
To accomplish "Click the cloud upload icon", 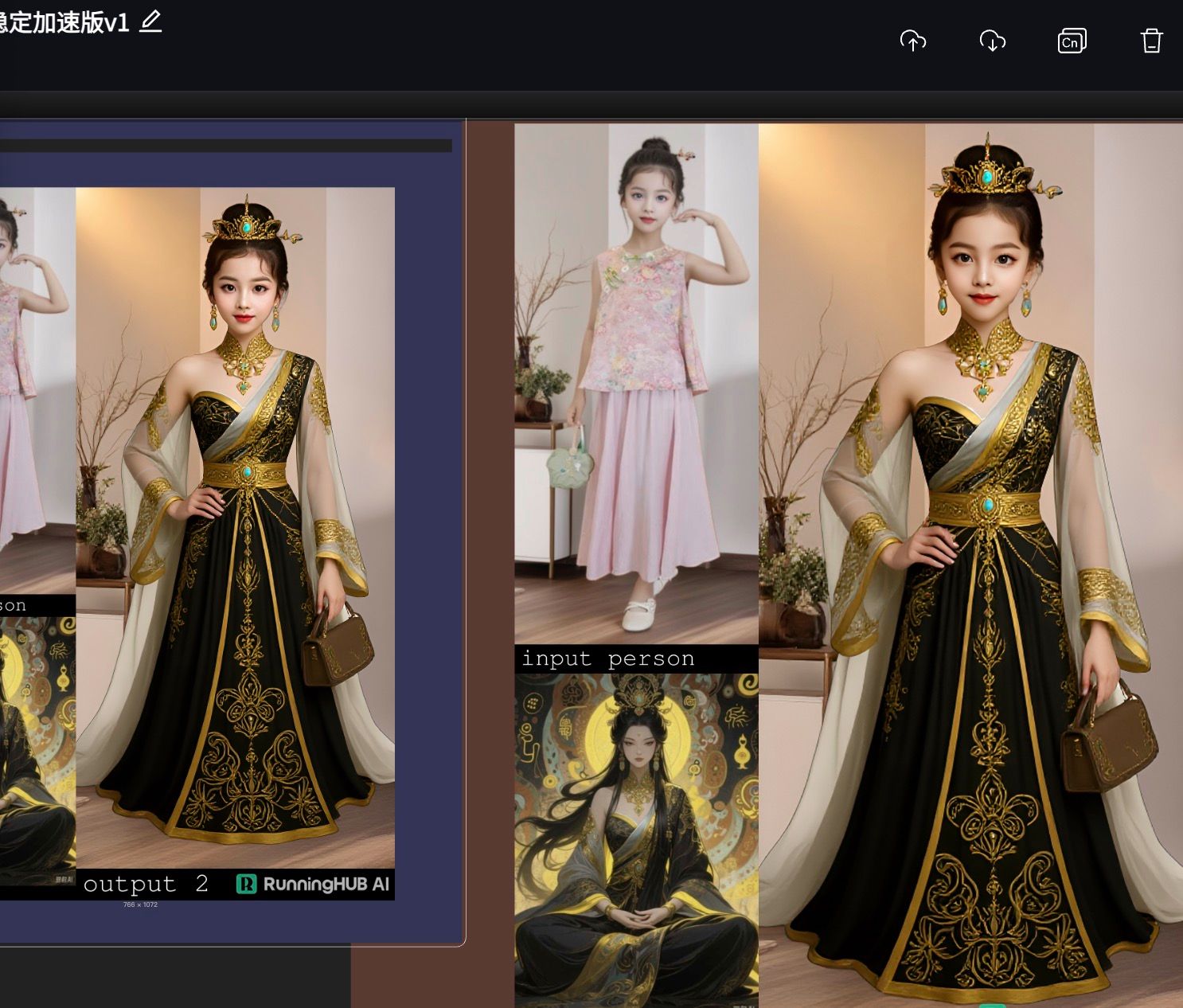I will click(912, 41).
